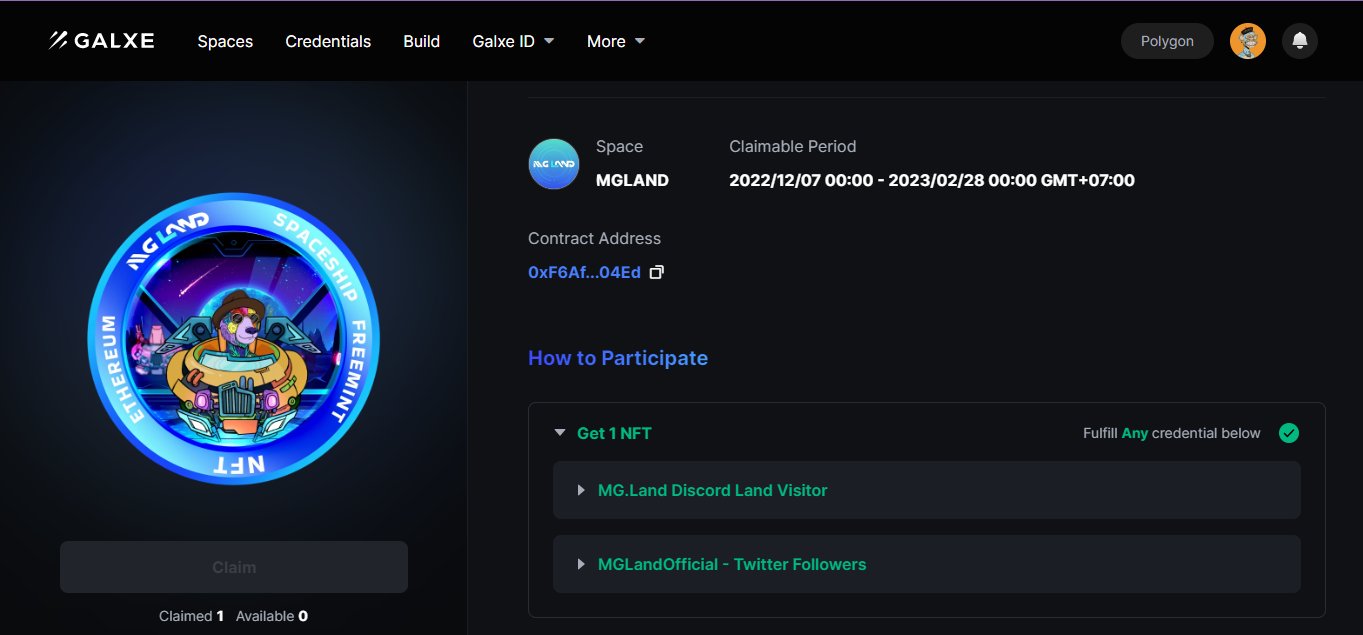Open contract address 0xF6Af...04Ed link

[584, 272]
